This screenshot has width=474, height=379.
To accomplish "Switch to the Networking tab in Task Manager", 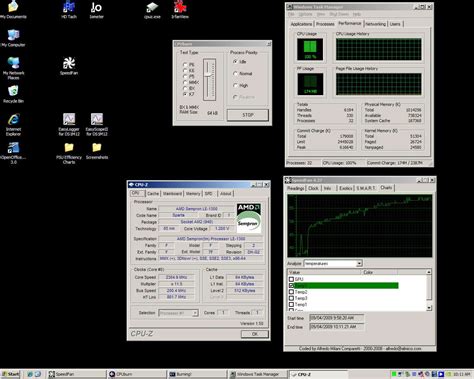I will [x=375, y=24].
